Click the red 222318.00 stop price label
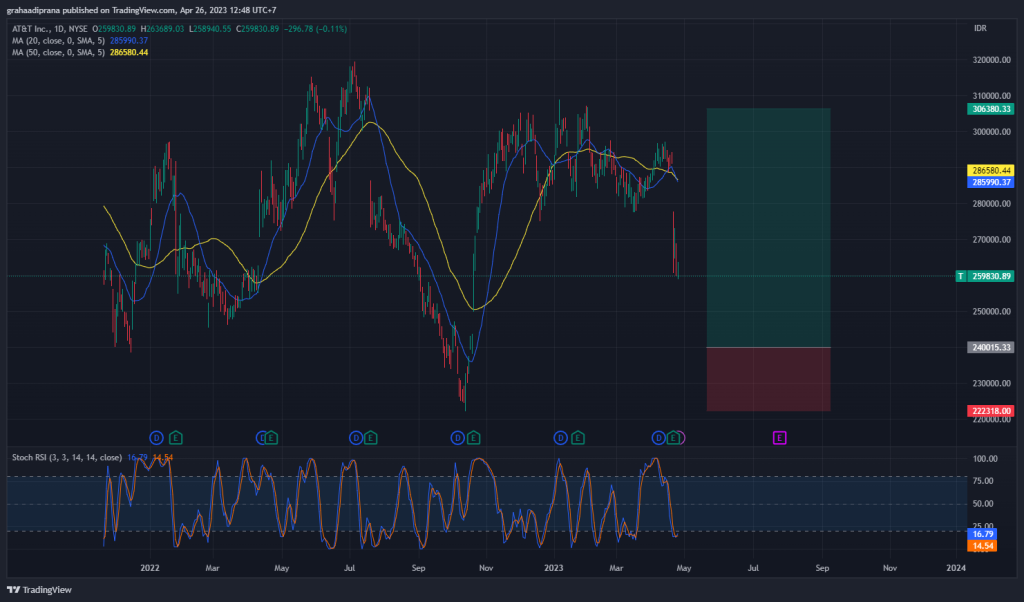The image size is (1024, 602). point(991,411)
